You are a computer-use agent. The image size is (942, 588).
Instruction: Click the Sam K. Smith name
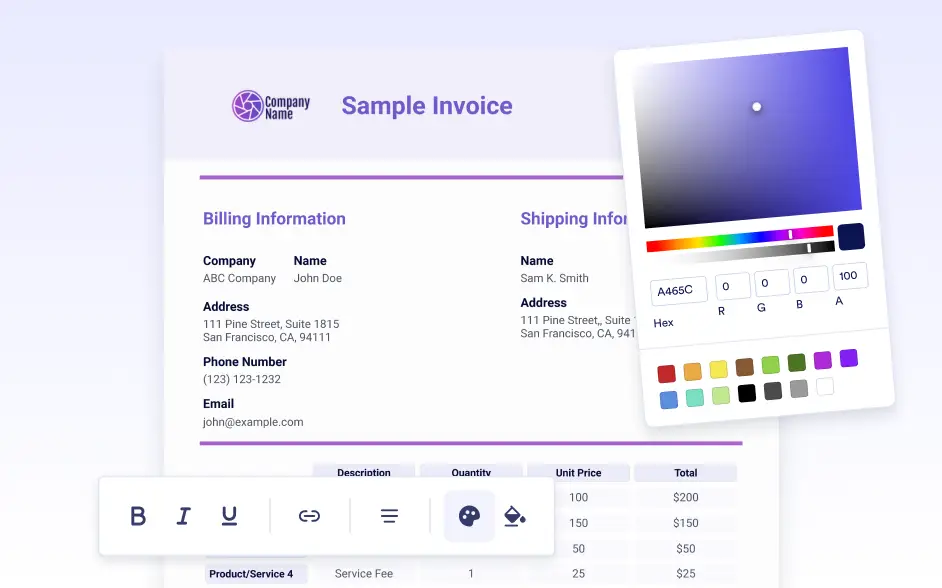click(x=555, y=278)
